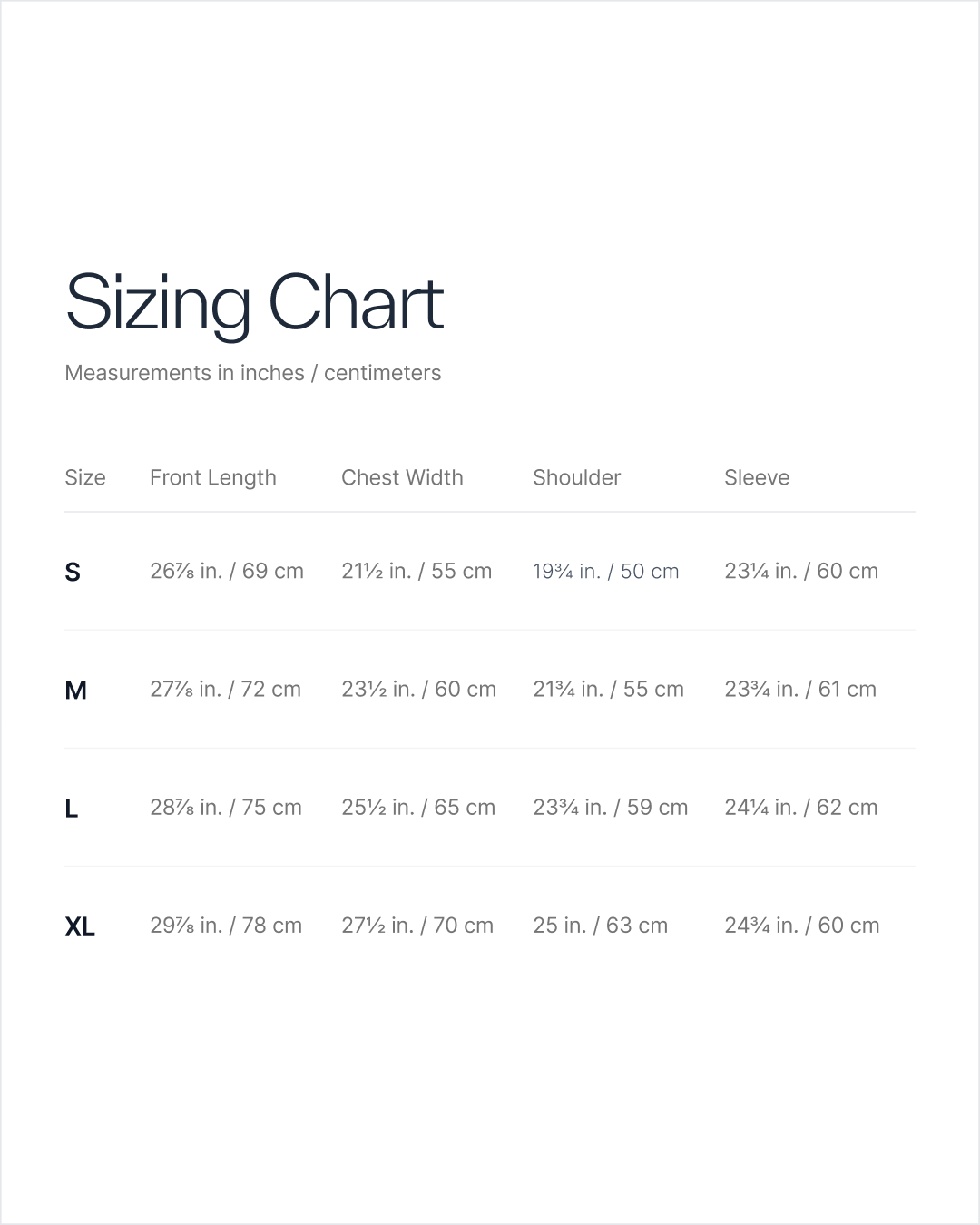Click the measurements in inches / centimeters subtitle

pyautogui.click(x=252, y=373)
